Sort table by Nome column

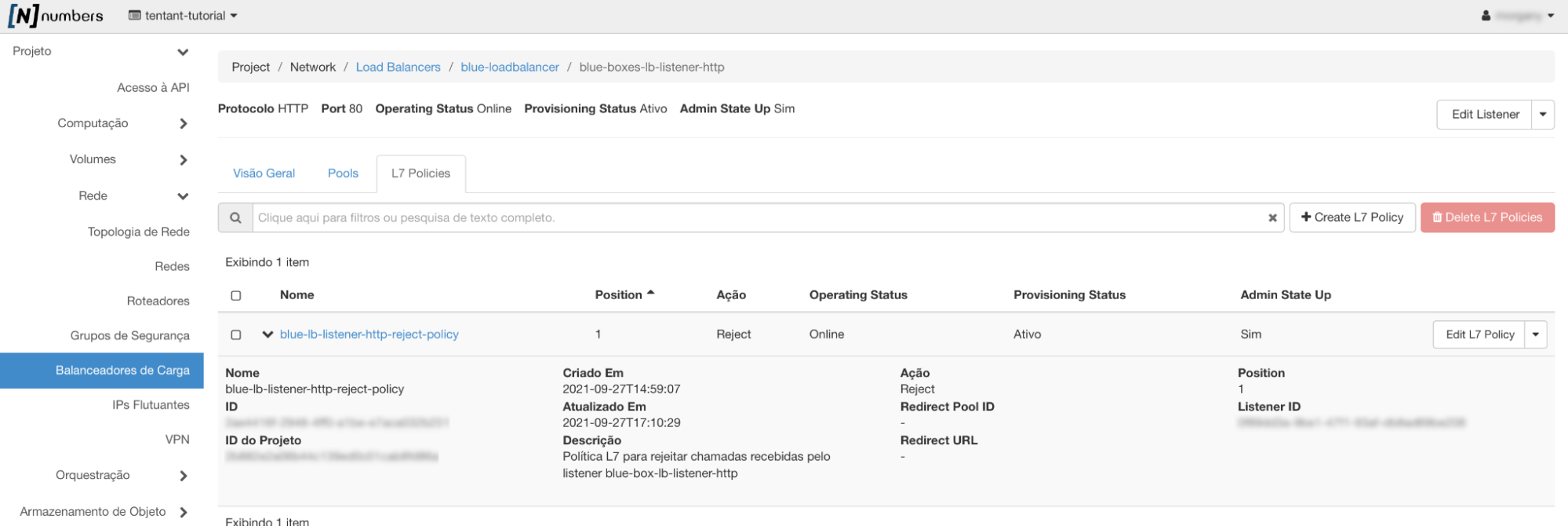297,295
